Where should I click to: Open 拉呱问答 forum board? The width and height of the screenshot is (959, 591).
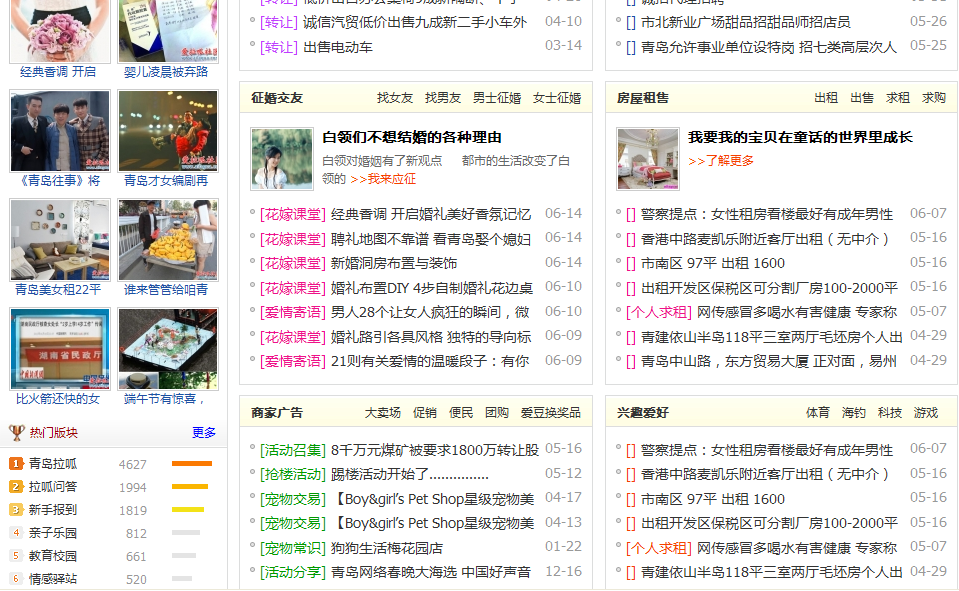pyautogui.click(x=53, y=487)
